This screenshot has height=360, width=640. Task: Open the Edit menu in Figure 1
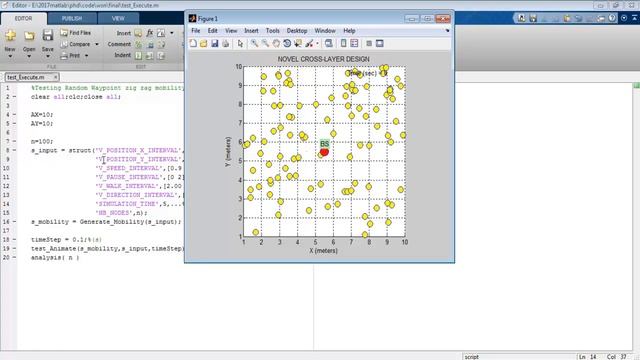click(x=212, y=31)
